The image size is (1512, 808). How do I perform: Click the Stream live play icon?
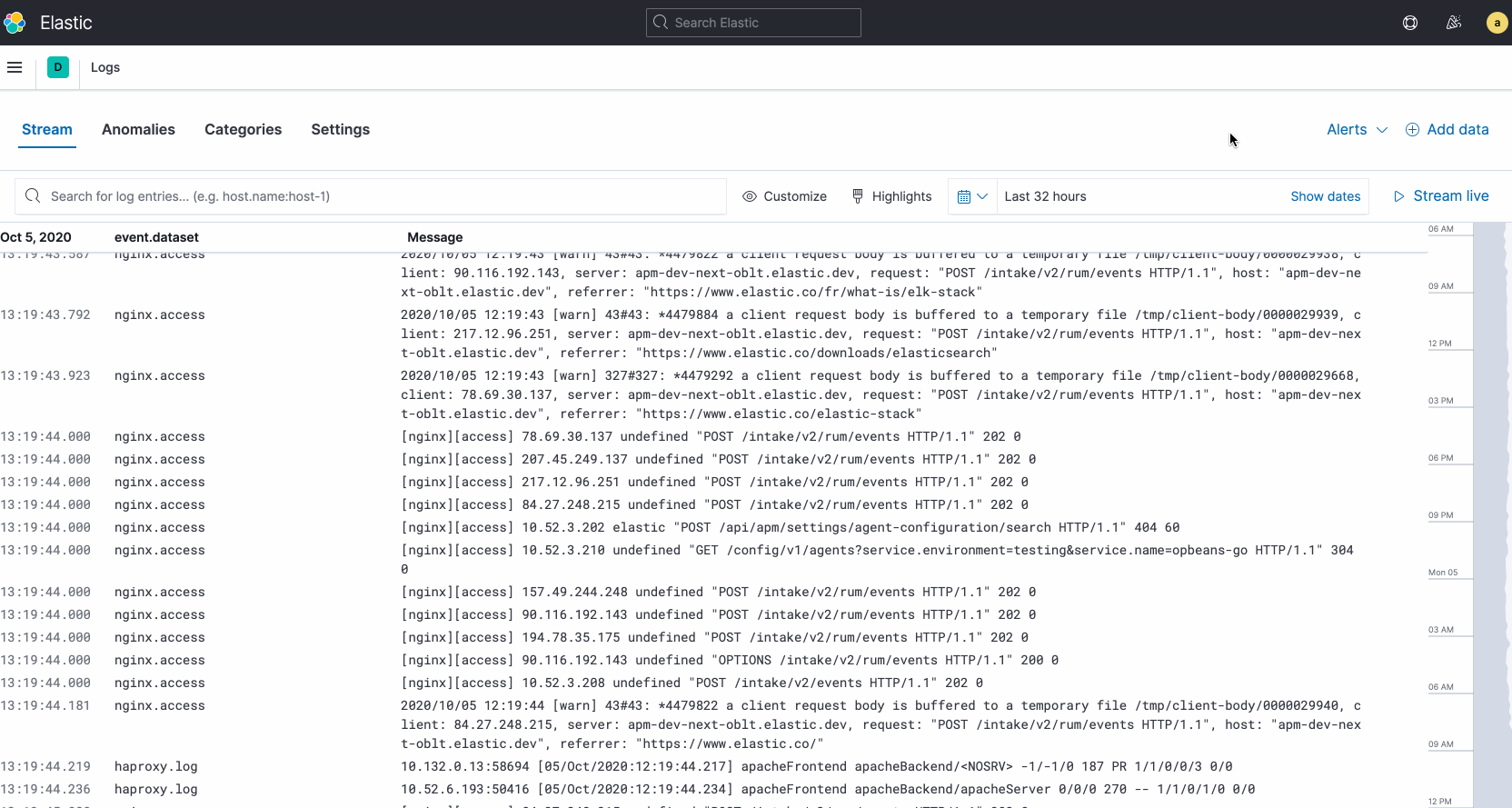[1399, 196]
